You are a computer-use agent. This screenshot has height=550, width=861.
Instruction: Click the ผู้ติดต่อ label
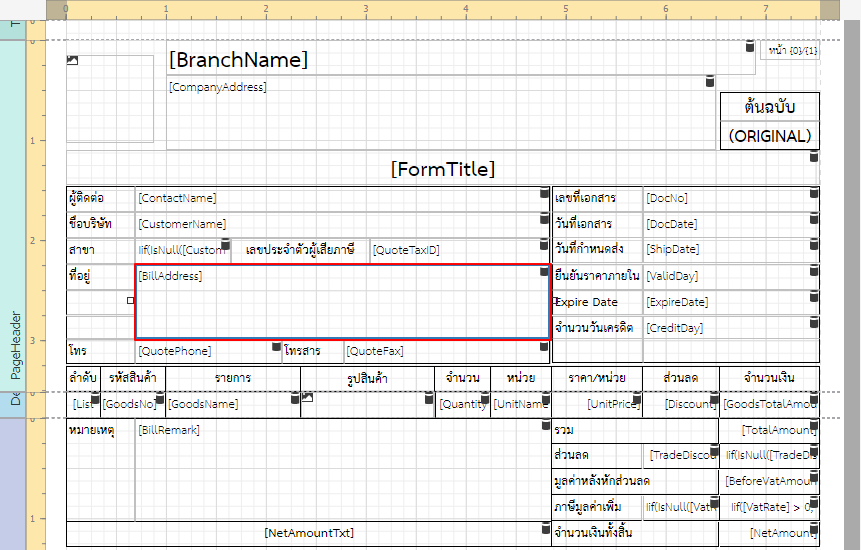tap(100, 198)
